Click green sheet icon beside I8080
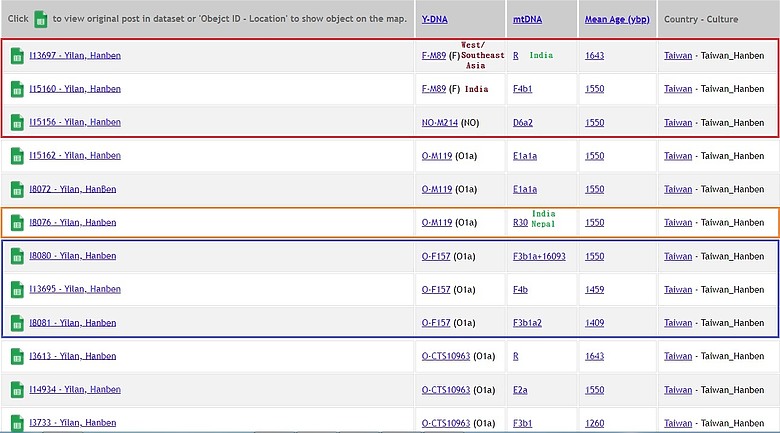Viewport: 780px width, 433px height. tap(17, 256)
